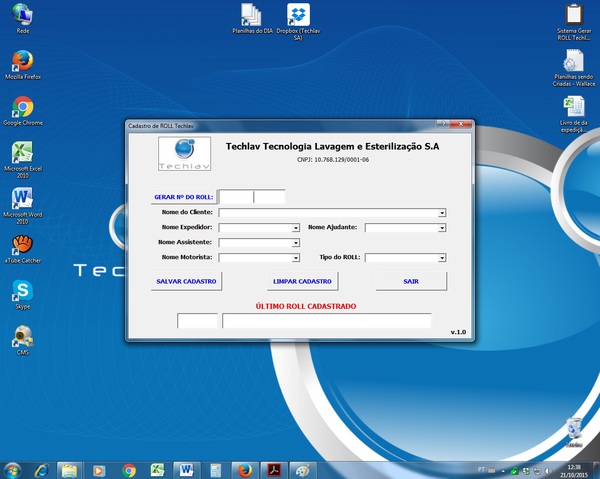Click the PT language indicator in tray
This screenshot has width=600, height=479.
point(481,470)
